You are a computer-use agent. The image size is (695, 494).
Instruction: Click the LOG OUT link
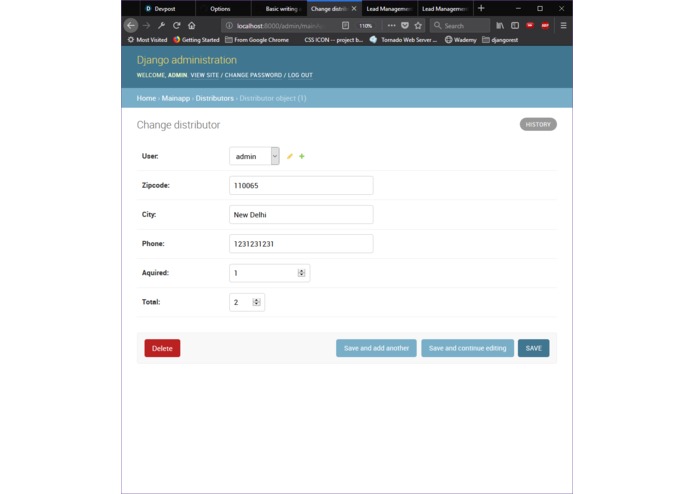coord(300,75)
